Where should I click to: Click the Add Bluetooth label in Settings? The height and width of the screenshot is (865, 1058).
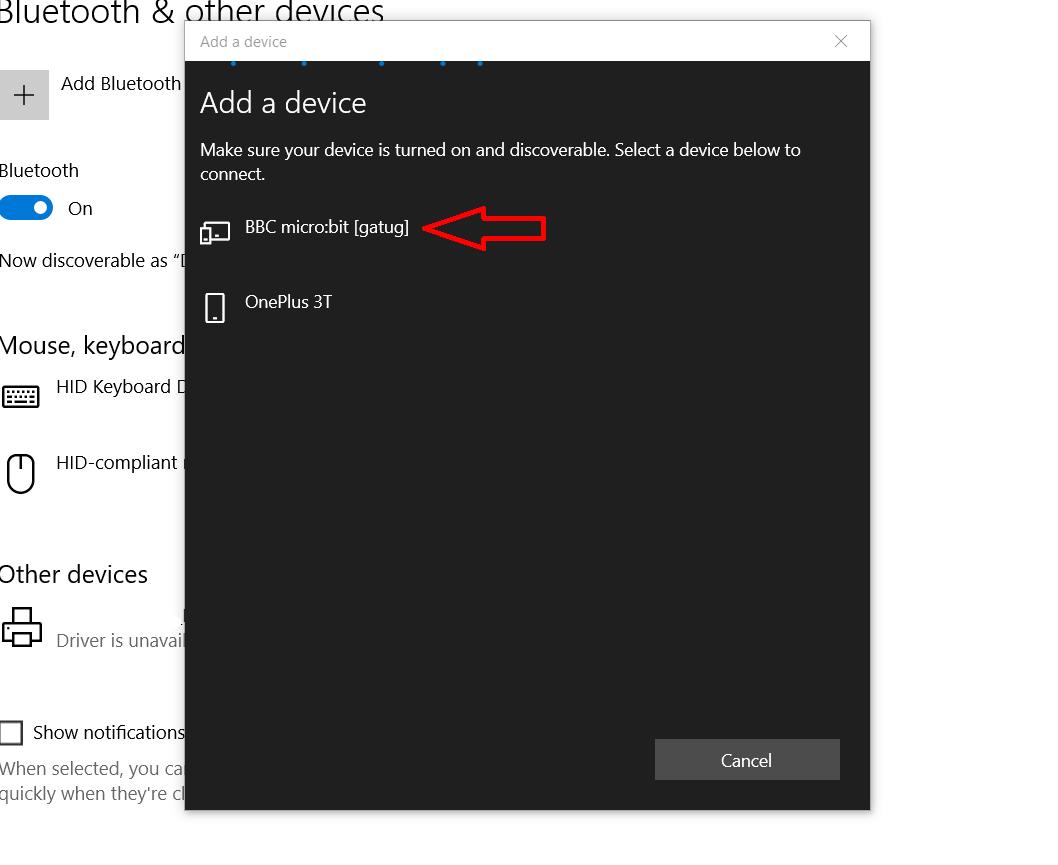coord(121,84)
